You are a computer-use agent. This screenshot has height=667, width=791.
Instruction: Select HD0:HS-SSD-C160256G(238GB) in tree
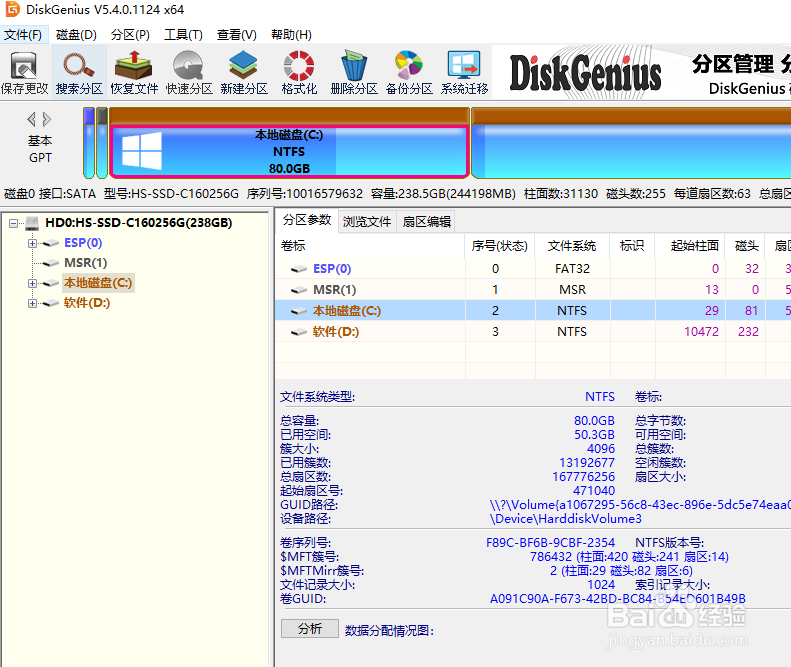click(x=138, y=223)
